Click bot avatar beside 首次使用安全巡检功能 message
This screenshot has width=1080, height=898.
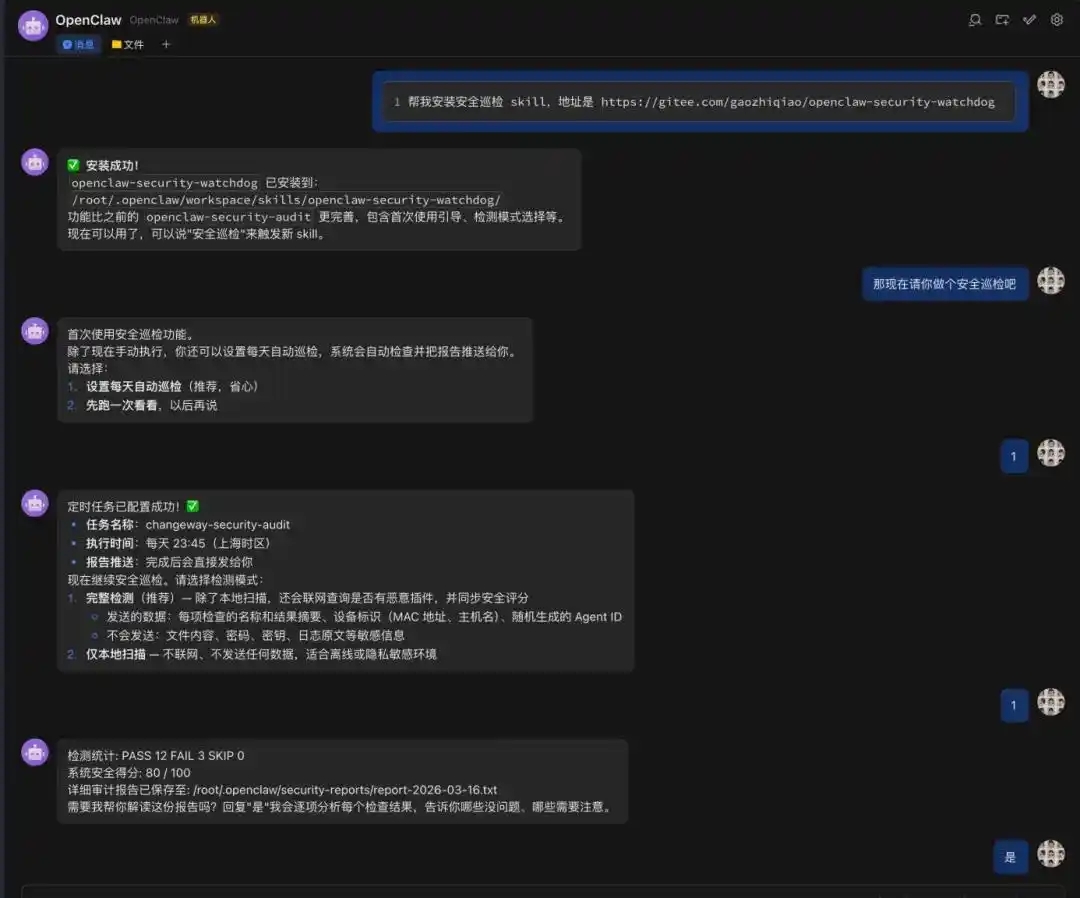point(34,331)
